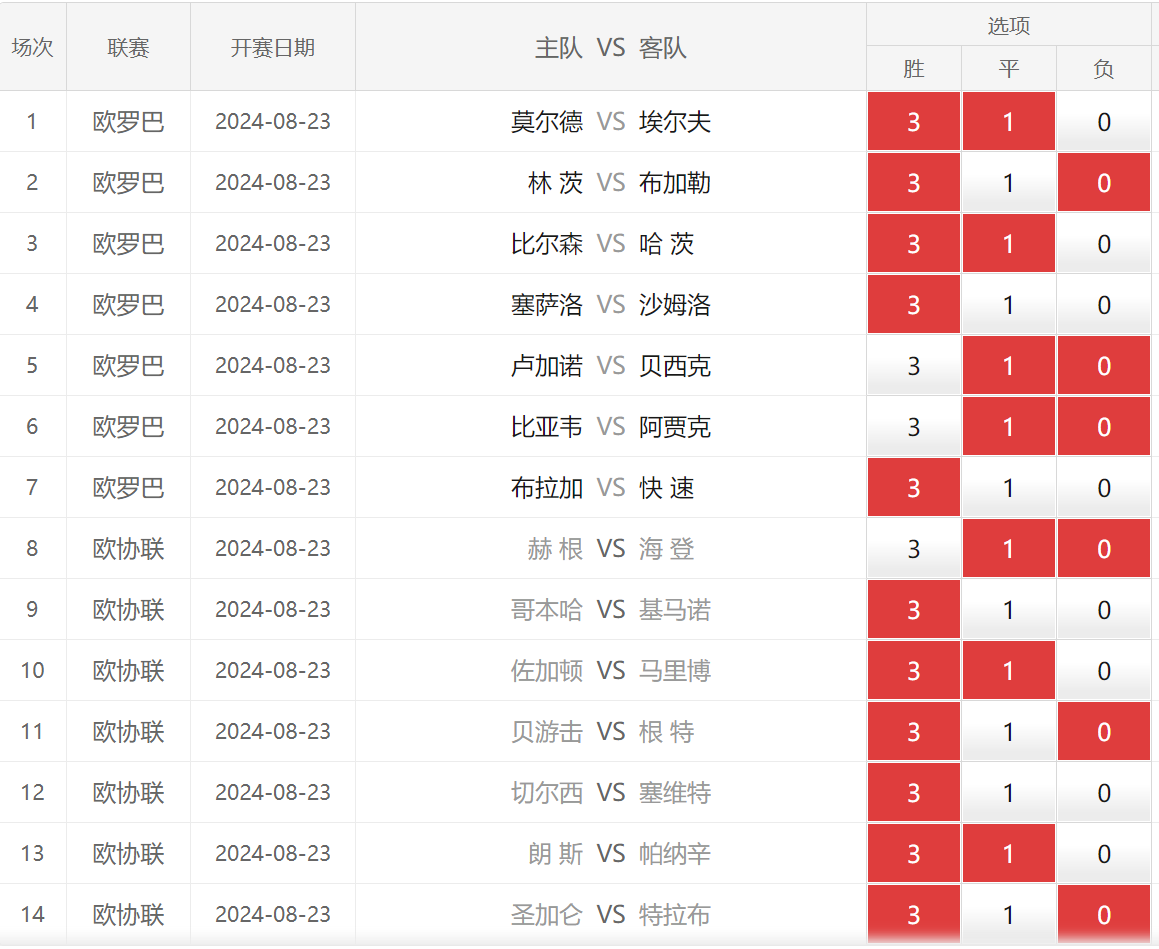Select loss option 0 for 切尔西 VS 塞维特
This screenshot has width=1159, height=949.
1104,792
